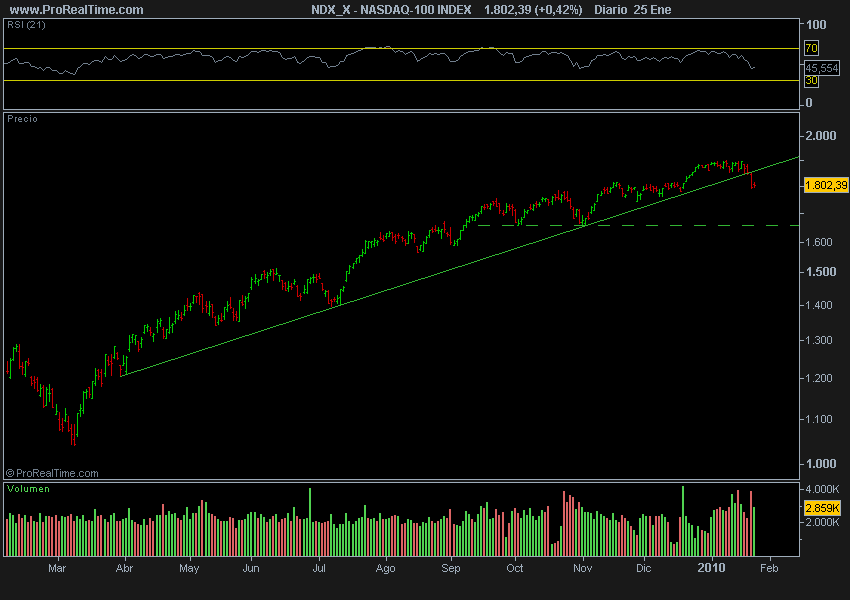Click the Sep date axis label
This screenshot has width=850, height=600.
[x=450, y=568]
